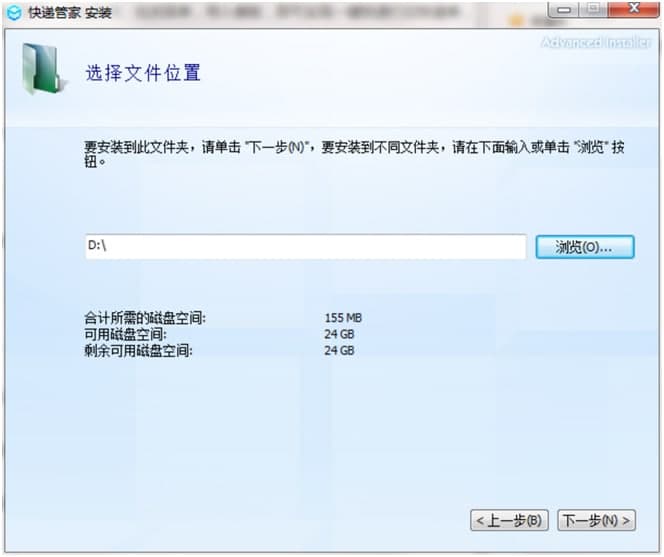Return to previous step with 上一步(B)
Screen dimensions: 664x557
click(509, 520)
